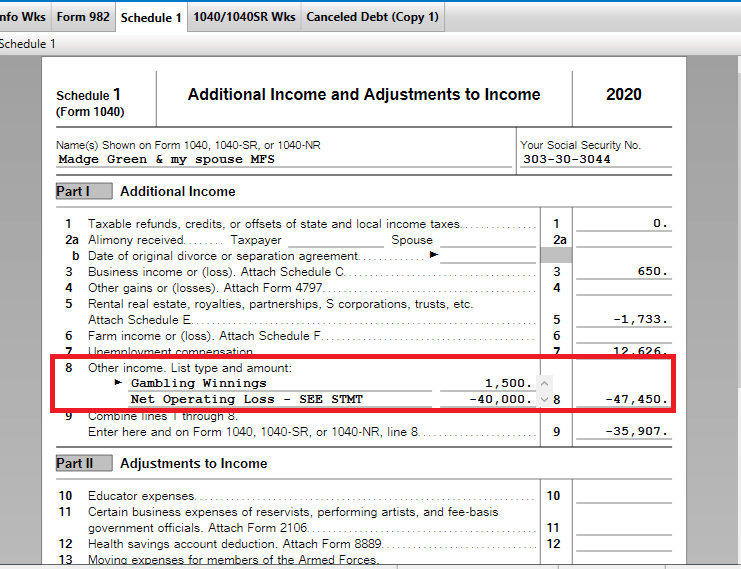Viewport: 741px width, 569px height.
Task: Click the name field Madge Green
Action: tap(284, 160)
